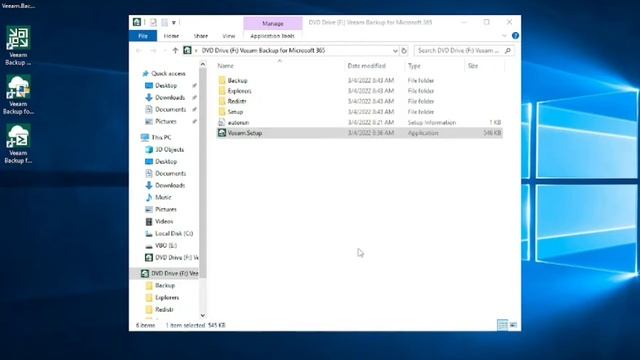Screen dimensions: 640x360
Task: Open the File menu tab
Action: 143,36
